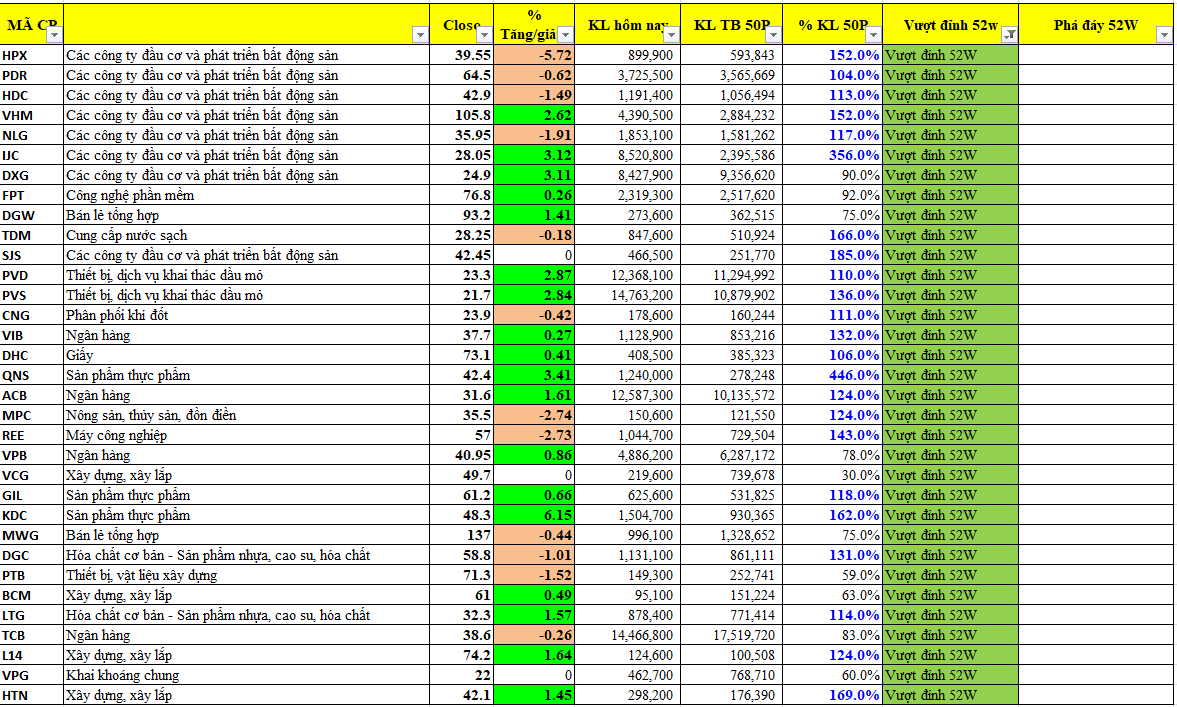This screenshot has width=1177, height=707.
Task: Select the VHM ticker cell
Action: click(32, 115)
